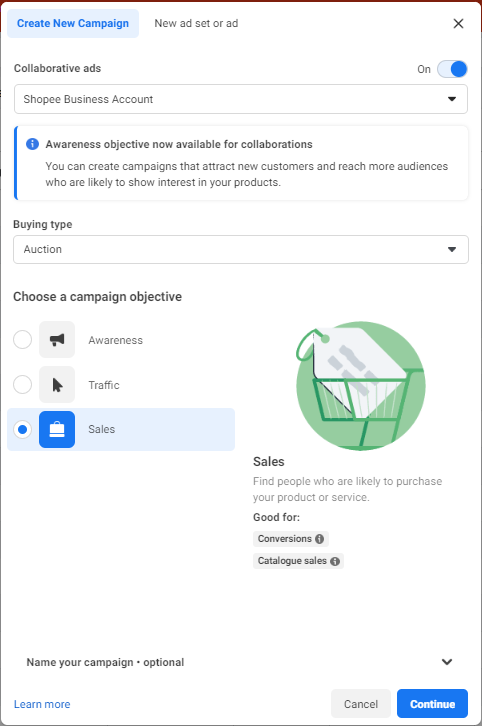
Task: Select the Traffic radio button
Action: point(23,385)
